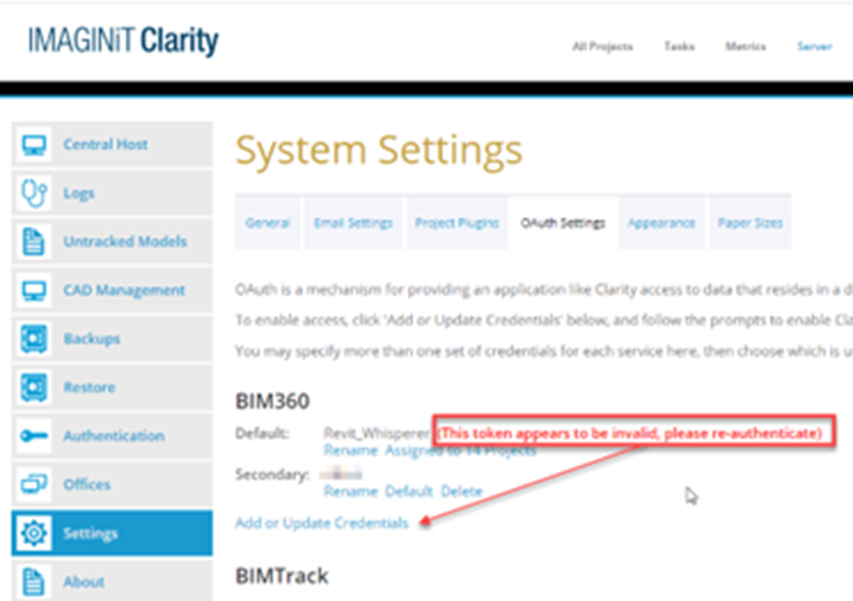This screenshot has height=601, width=853.
Task: Select the Appearance tab
Action: [661, 223]
